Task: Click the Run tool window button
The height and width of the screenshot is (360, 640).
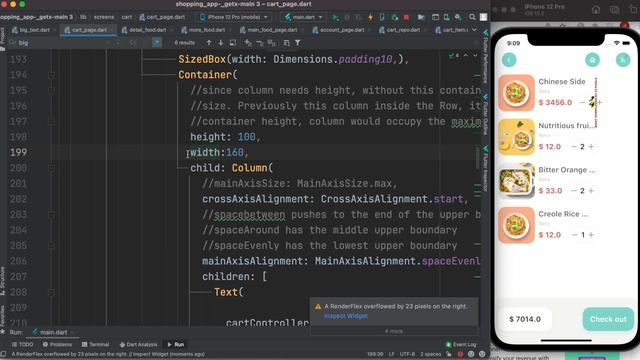Action: pyautogui.click(x=176, y=344)
